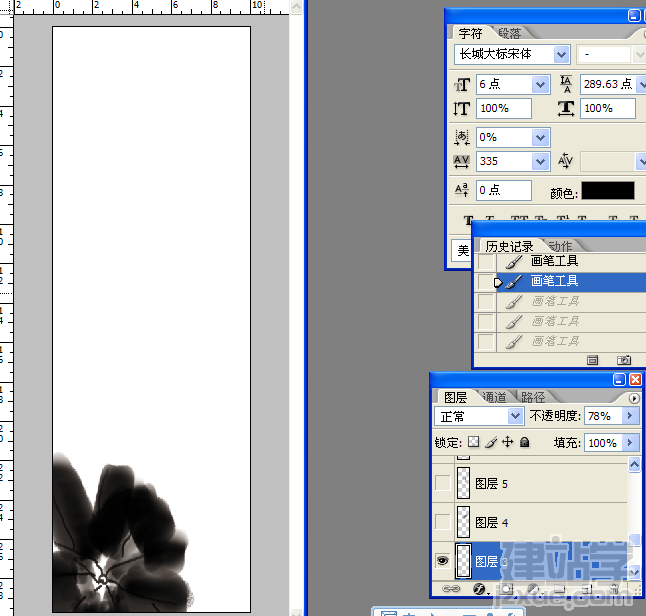The height and width of the screenshot is (616, 646).
Task: Click the ruler origin corner box
Action: (7, 7)
